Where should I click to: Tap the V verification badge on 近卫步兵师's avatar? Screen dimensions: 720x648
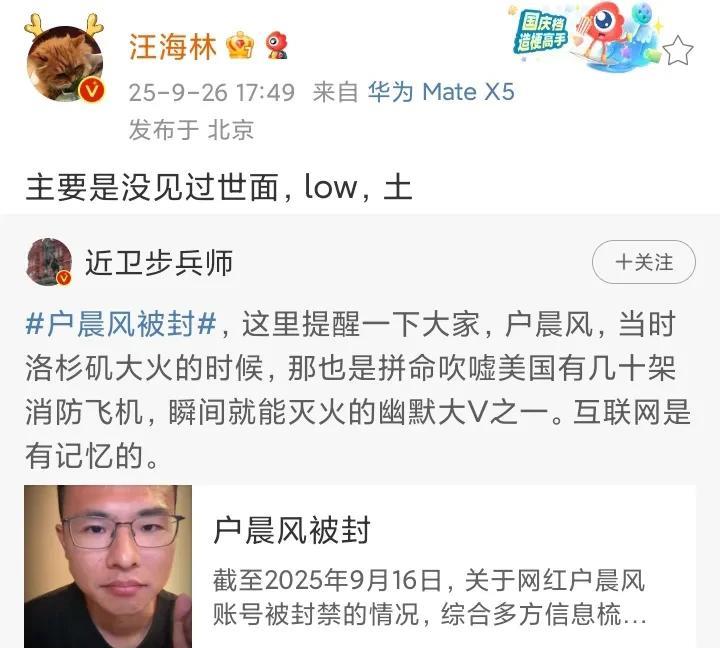click(x=64, y=277)
